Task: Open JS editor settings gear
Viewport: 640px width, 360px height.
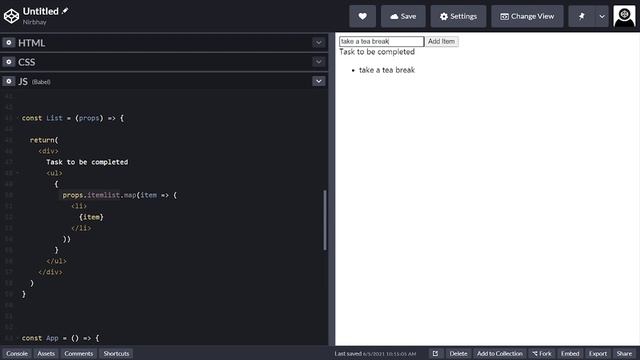Action: [9, 81]
